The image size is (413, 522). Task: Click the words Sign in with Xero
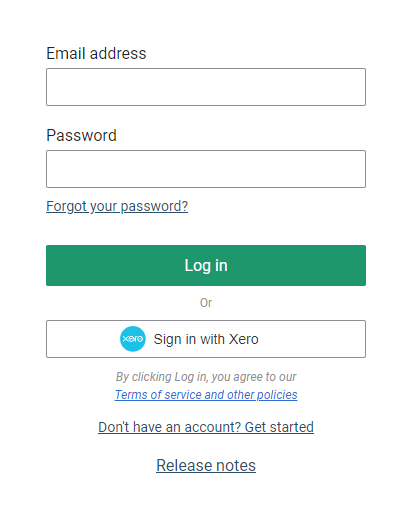(x=206, y=339)
